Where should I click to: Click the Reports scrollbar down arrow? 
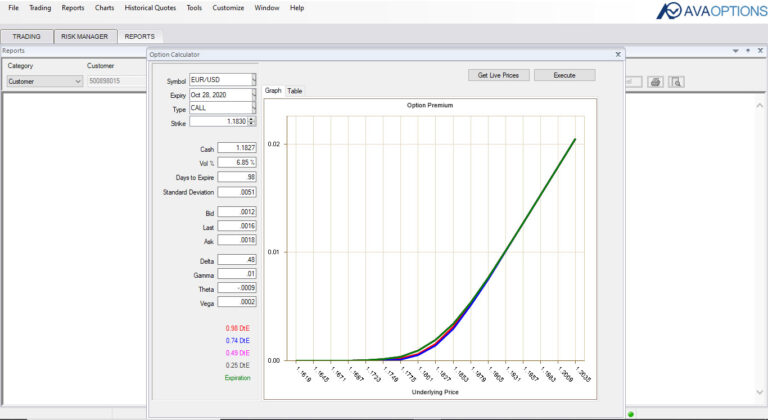pos(760,392)
